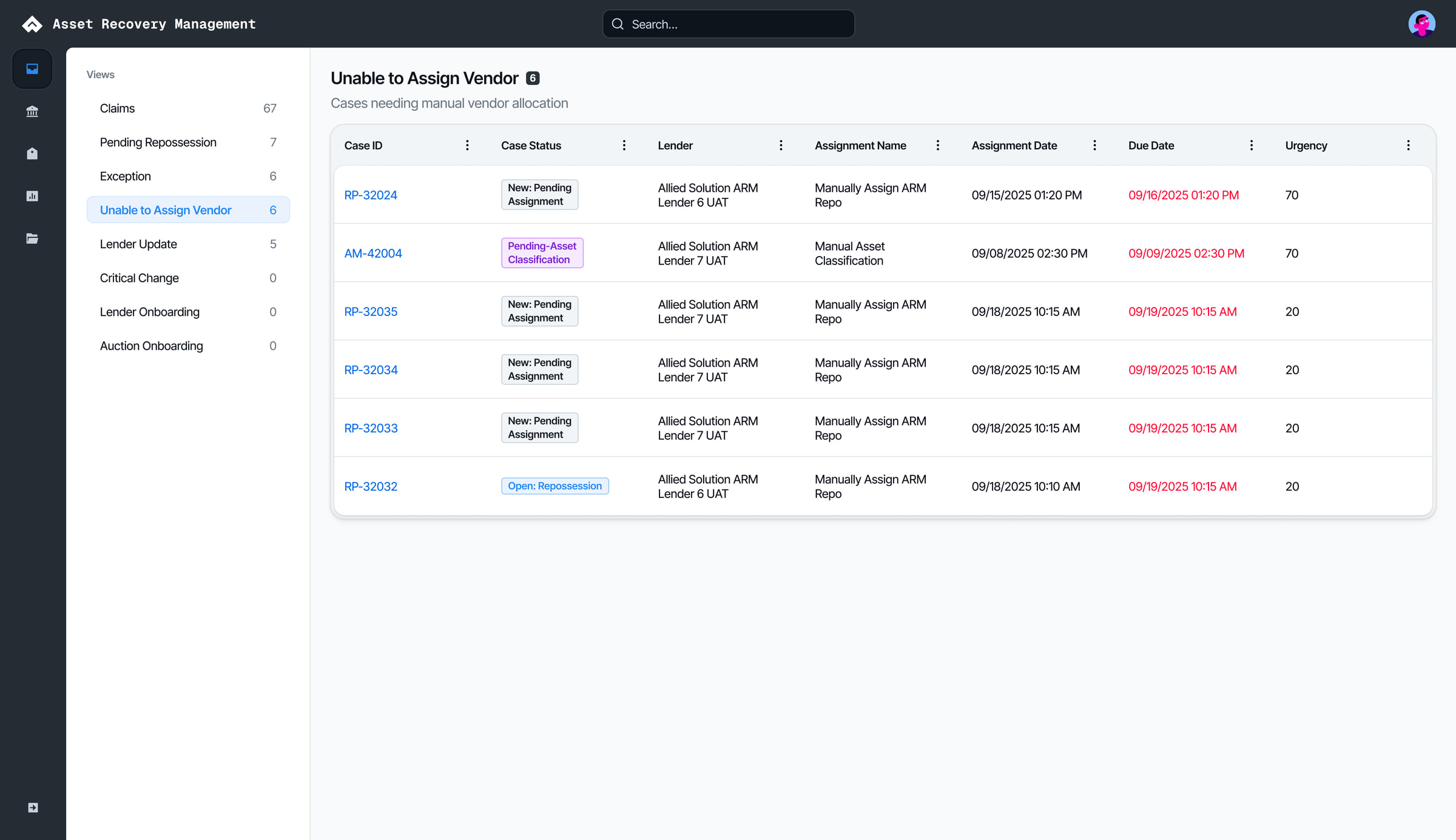The width and height of the screenshot is (1456, 840).
Task: Select the Claims view
Action: (188, 108)
